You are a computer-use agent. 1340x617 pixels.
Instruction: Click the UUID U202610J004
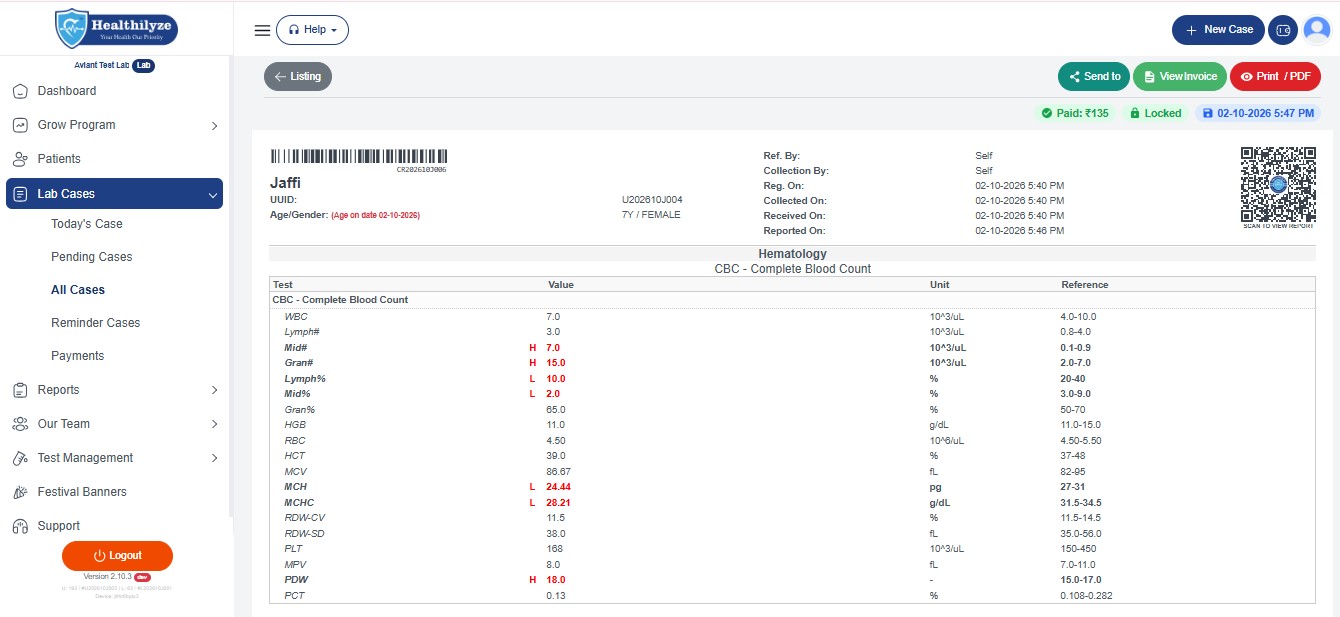click(652, 200)
